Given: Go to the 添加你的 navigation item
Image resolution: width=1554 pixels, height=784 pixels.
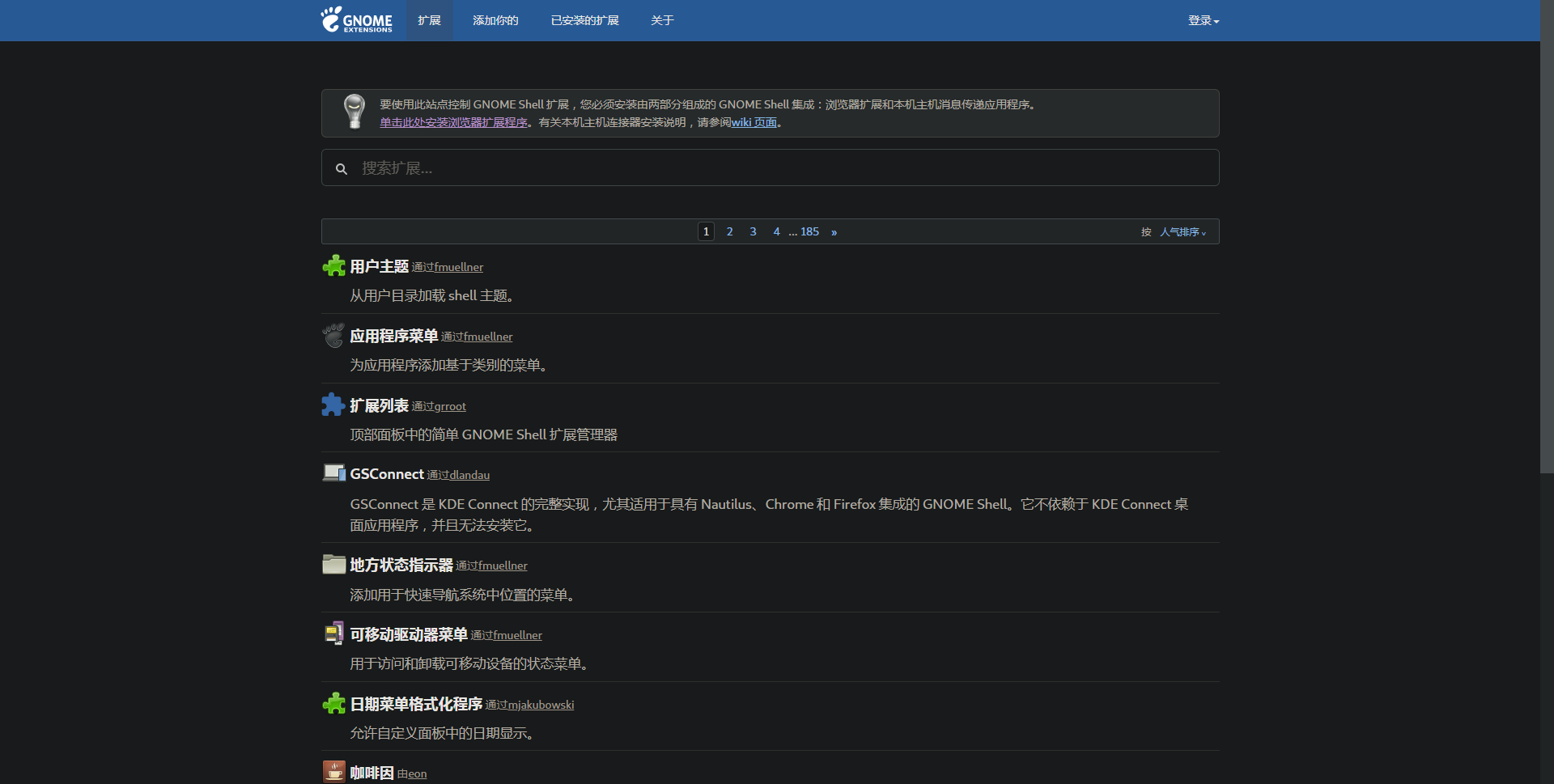Looking at the screenshot, I should (495, 20).
